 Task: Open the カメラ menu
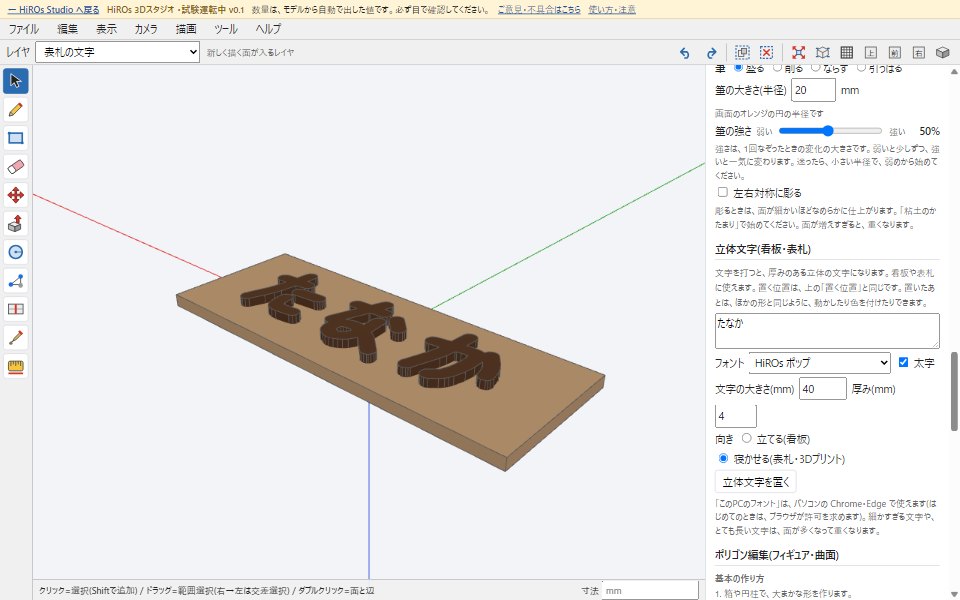tap(146, 29)
